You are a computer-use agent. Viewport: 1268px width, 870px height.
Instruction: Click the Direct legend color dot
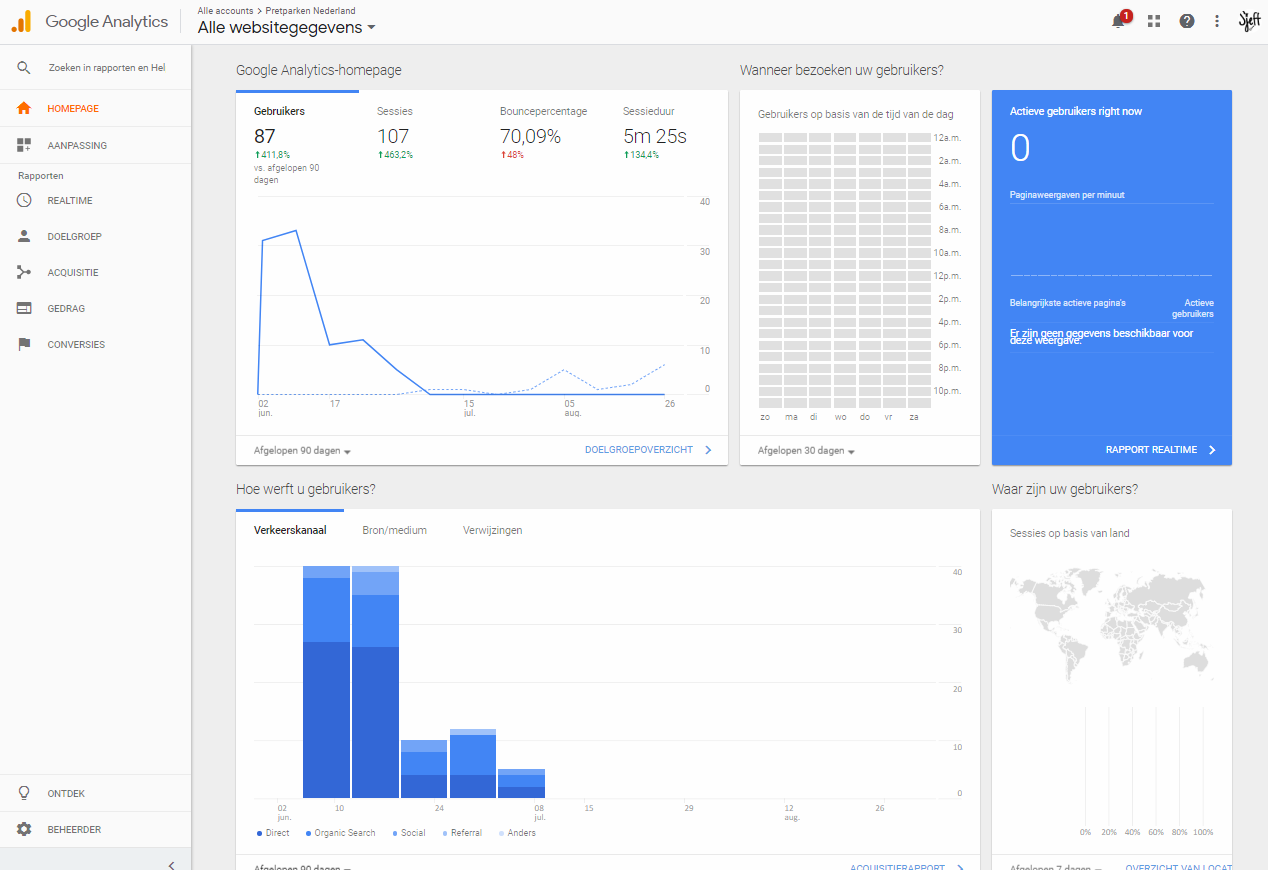point(260,833)
